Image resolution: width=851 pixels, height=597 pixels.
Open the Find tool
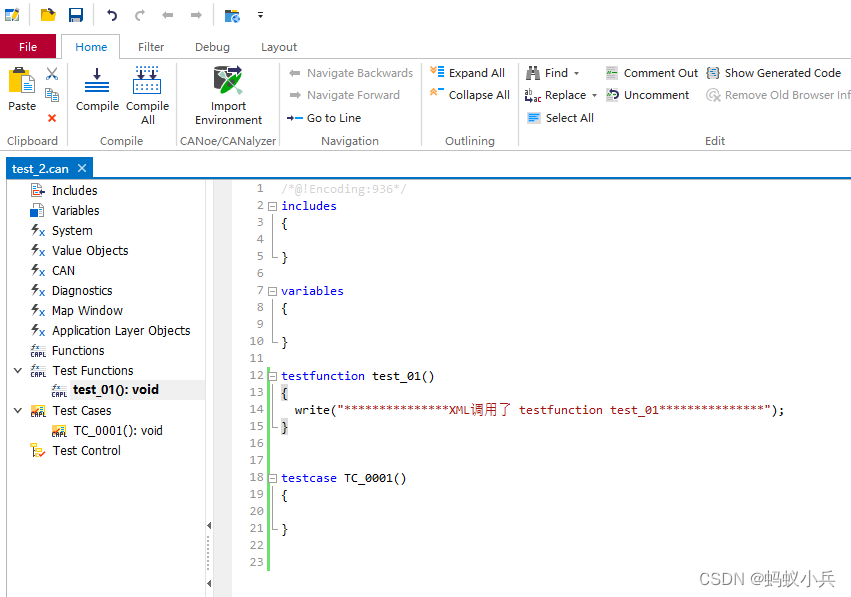[552, 72]
